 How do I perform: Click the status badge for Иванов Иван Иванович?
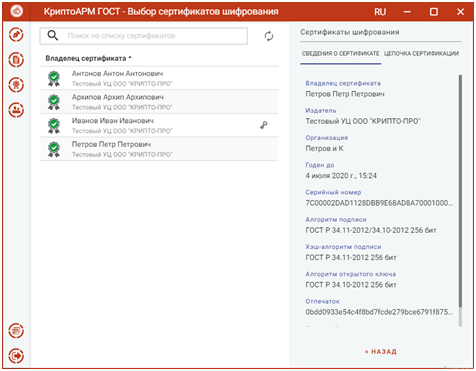[x=54, y=126]
